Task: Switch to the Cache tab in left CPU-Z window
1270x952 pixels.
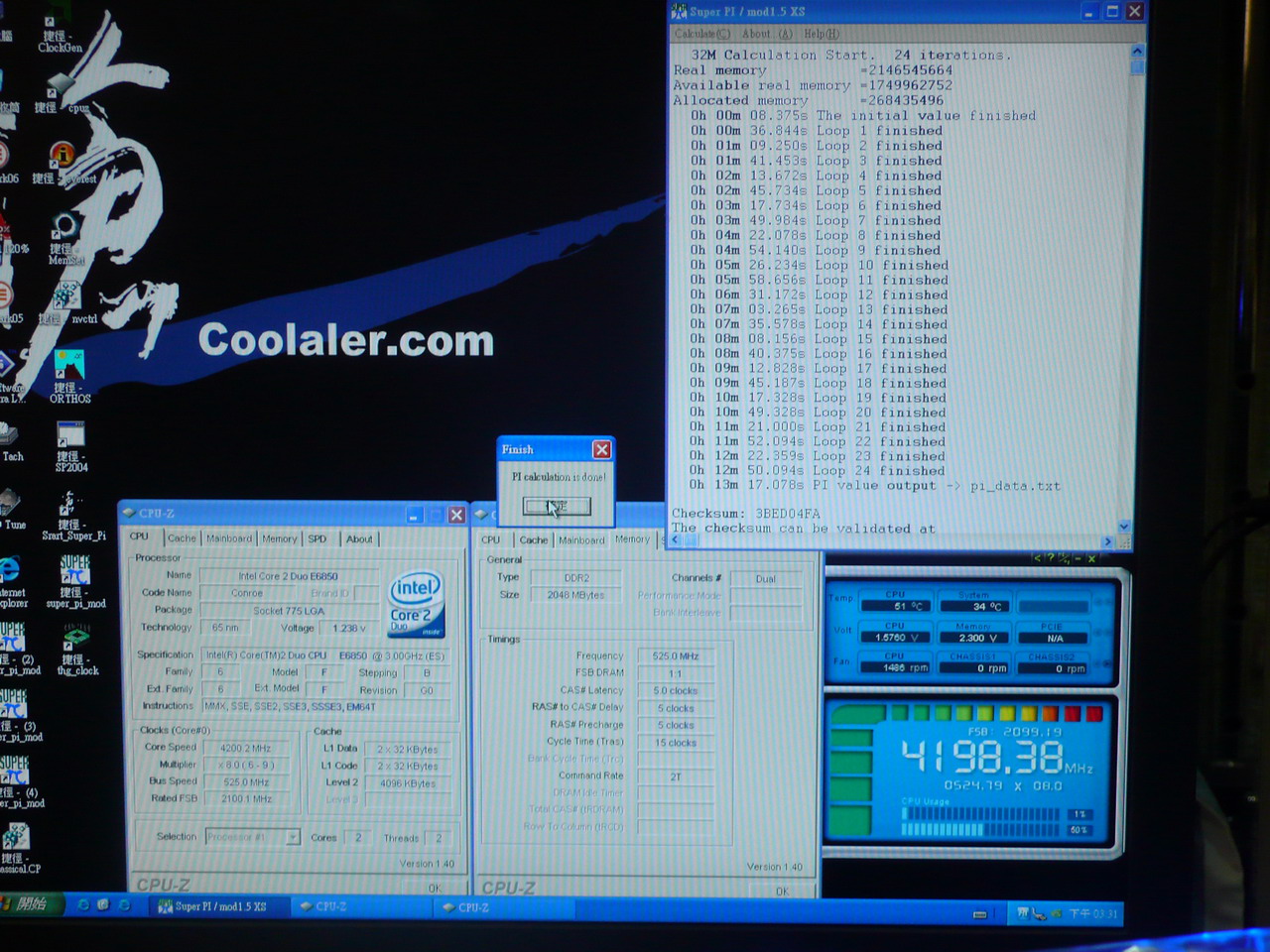Action: click(182, 538)
